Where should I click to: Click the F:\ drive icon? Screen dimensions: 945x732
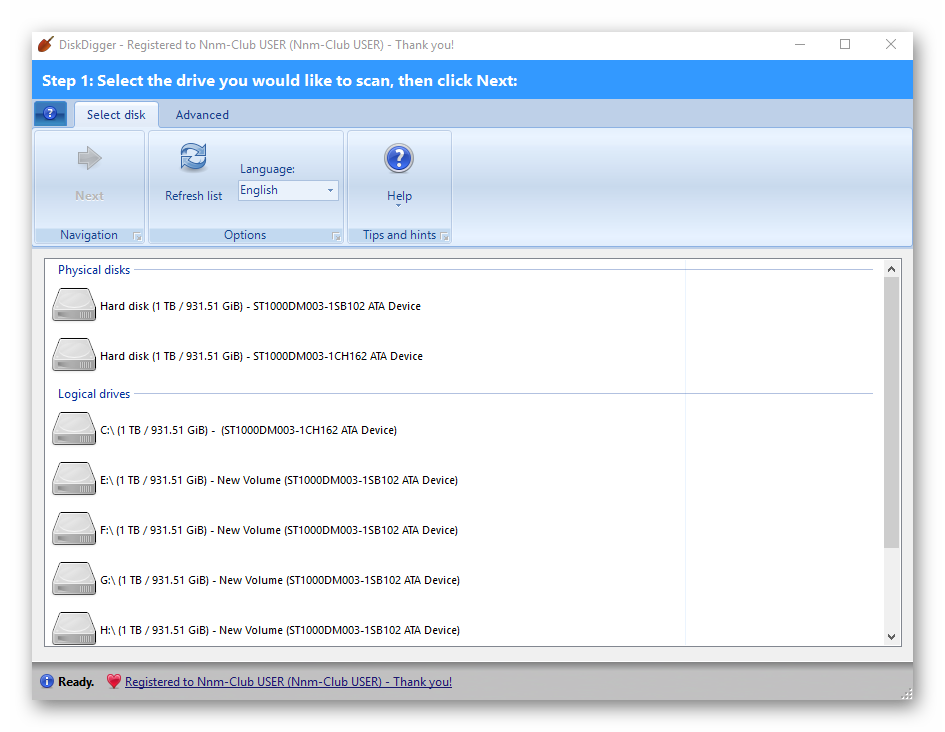[x=74, y=529]
